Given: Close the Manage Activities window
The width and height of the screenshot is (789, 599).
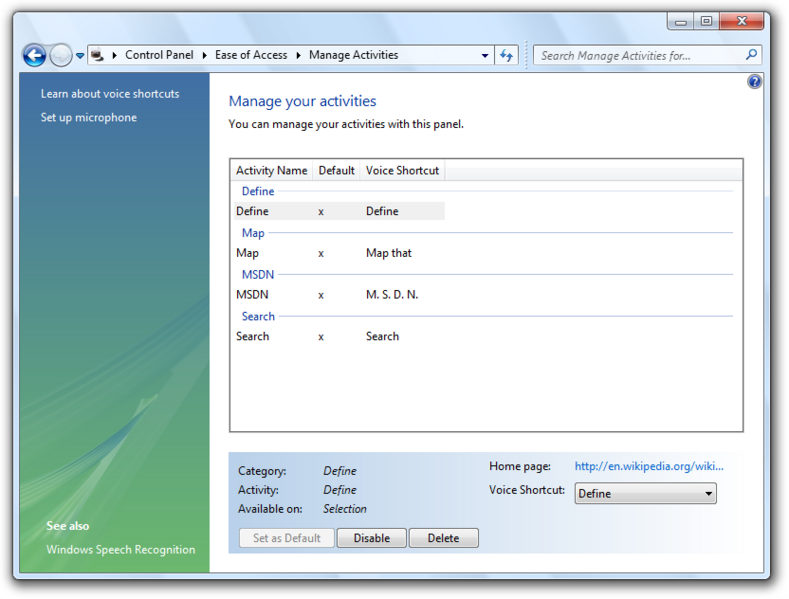Looking at the screenshot, I should click(742, 21).
